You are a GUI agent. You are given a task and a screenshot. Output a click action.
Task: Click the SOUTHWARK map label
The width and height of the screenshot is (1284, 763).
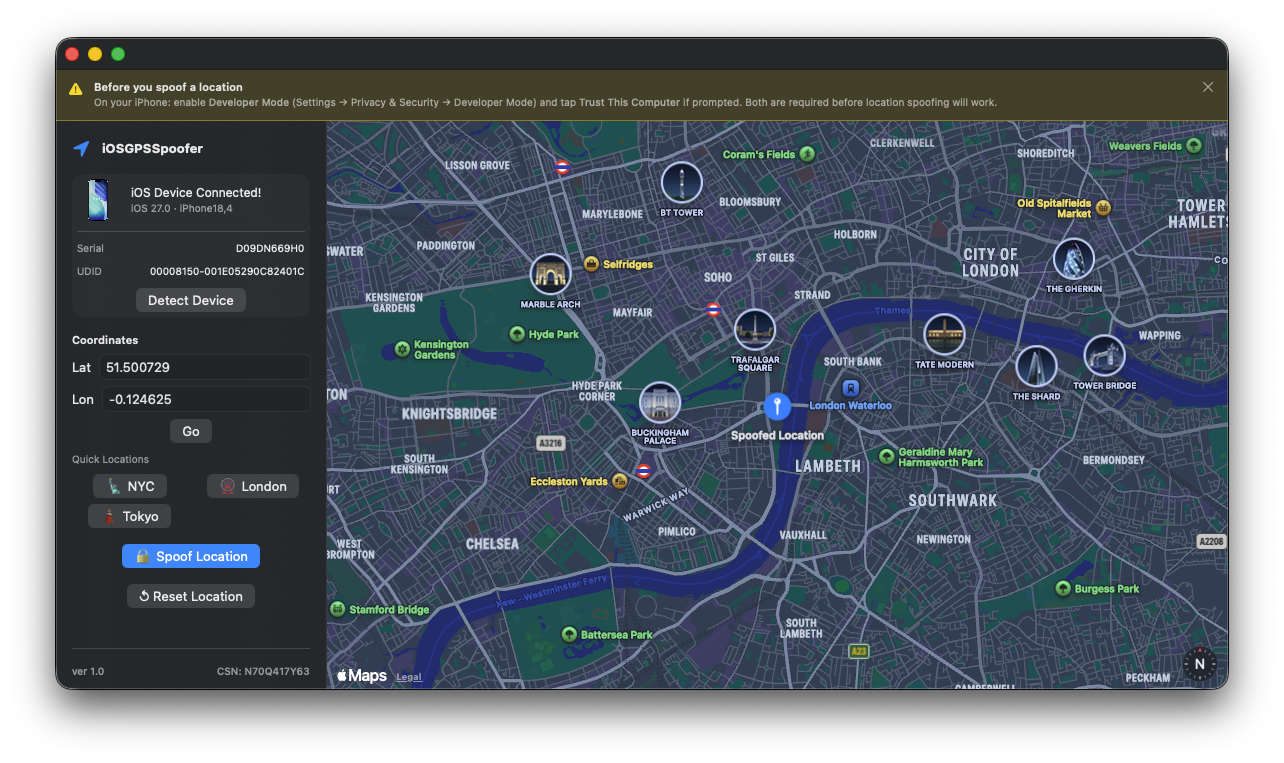tap(953, 500)
